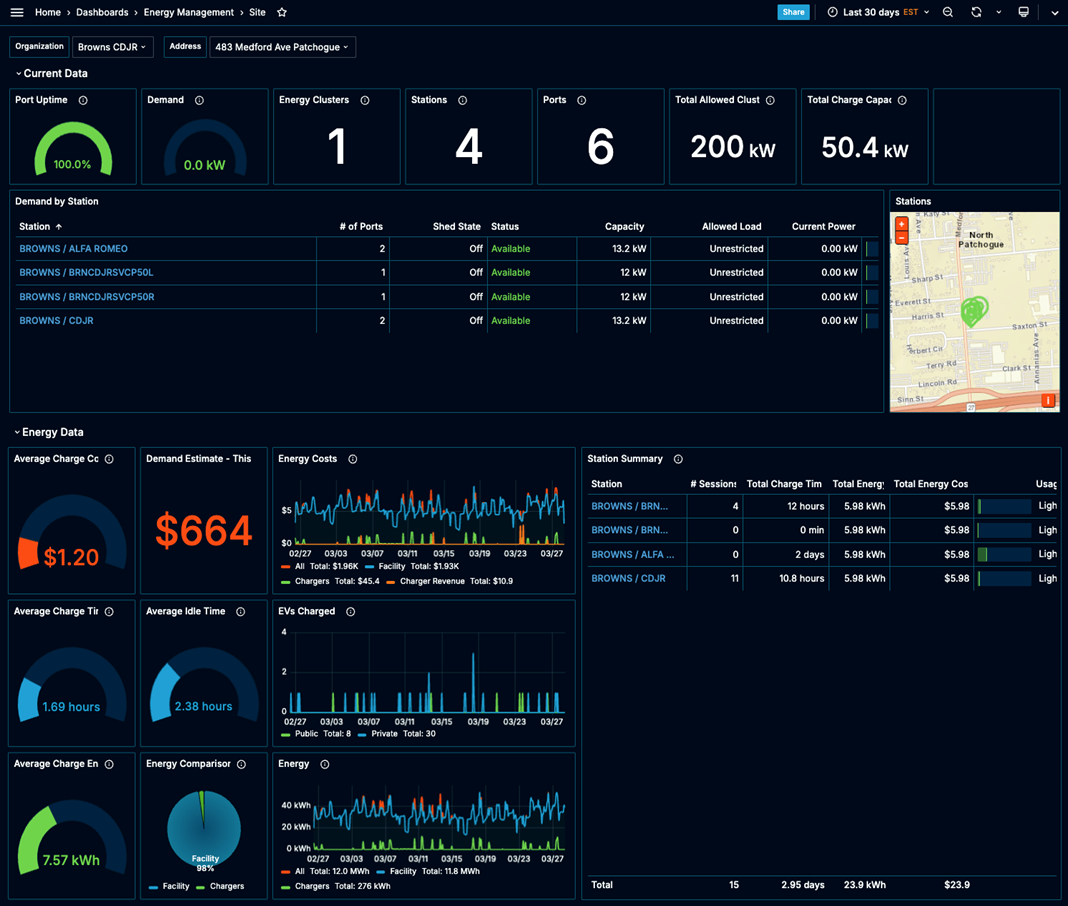Open the hamburger navigation menu
Image resolution: width=1068 pixels, height=906 pixels.
pos(17,12)
